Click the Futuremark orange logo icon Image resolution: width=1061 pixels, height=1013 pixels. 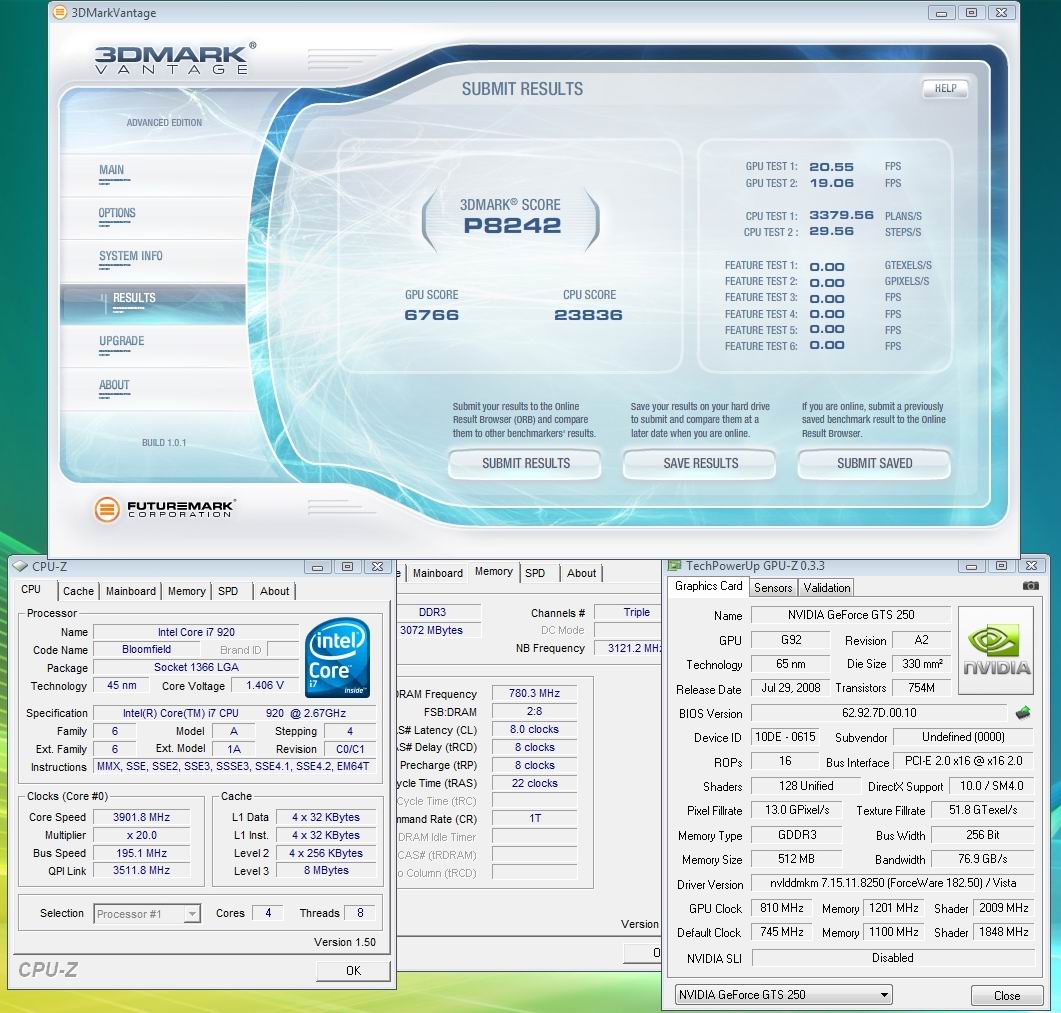[106, 510]
